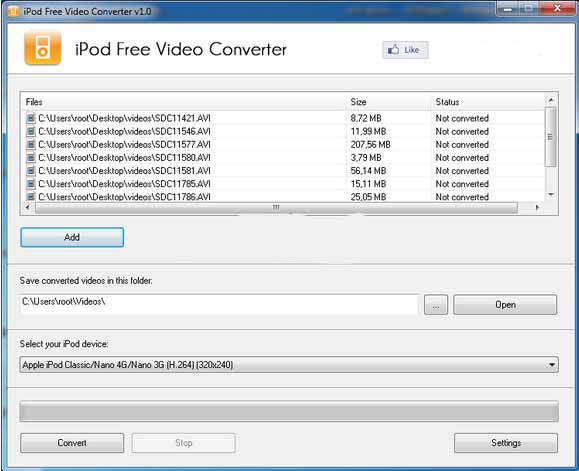Click the 56,14 MB size cell

pos(368,171)
